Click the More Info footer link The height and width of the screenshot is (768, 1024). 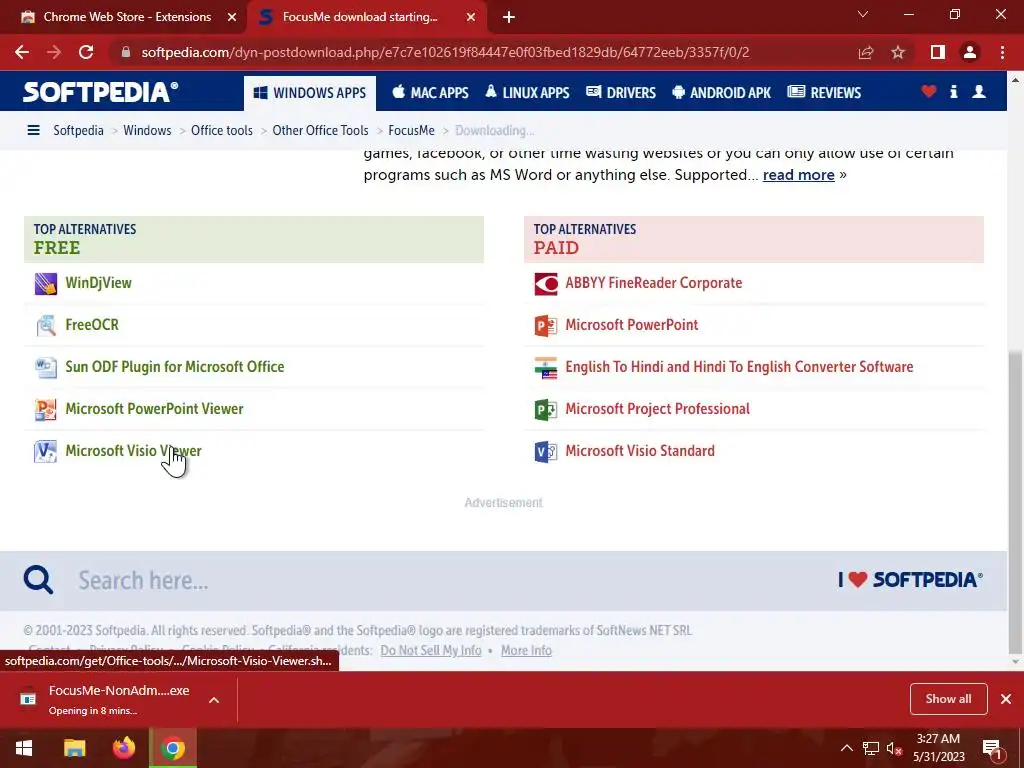pyautogui.click(x=526, y=650)
